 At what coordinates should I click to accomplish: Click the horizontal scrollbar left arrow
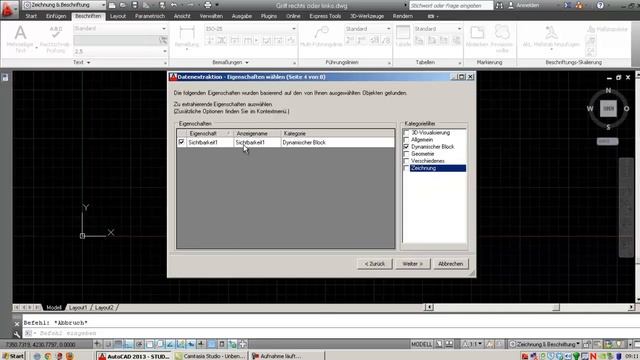[429, 307]
